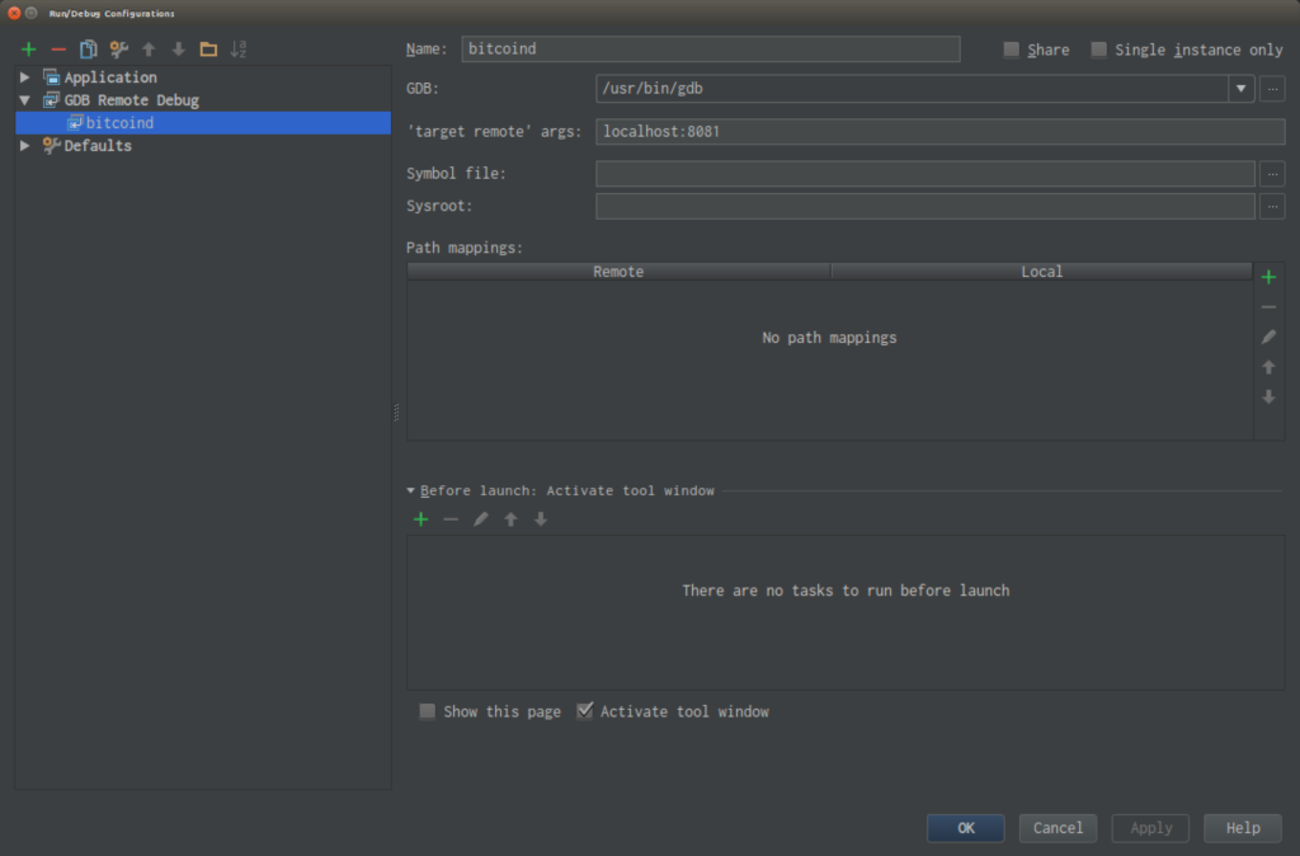Sort configurations alphabetically

[238, 48]
